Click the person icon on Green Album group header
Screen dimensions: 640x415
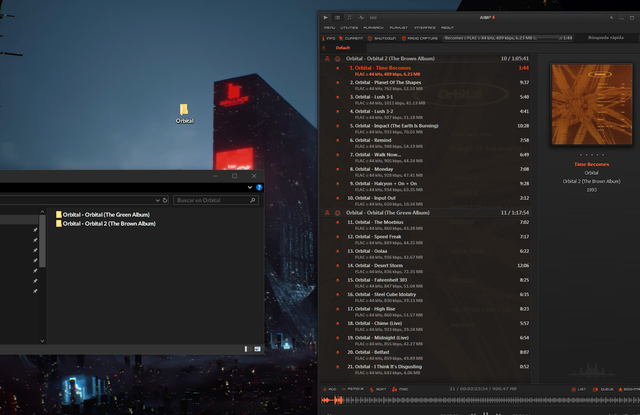(327, 213)
